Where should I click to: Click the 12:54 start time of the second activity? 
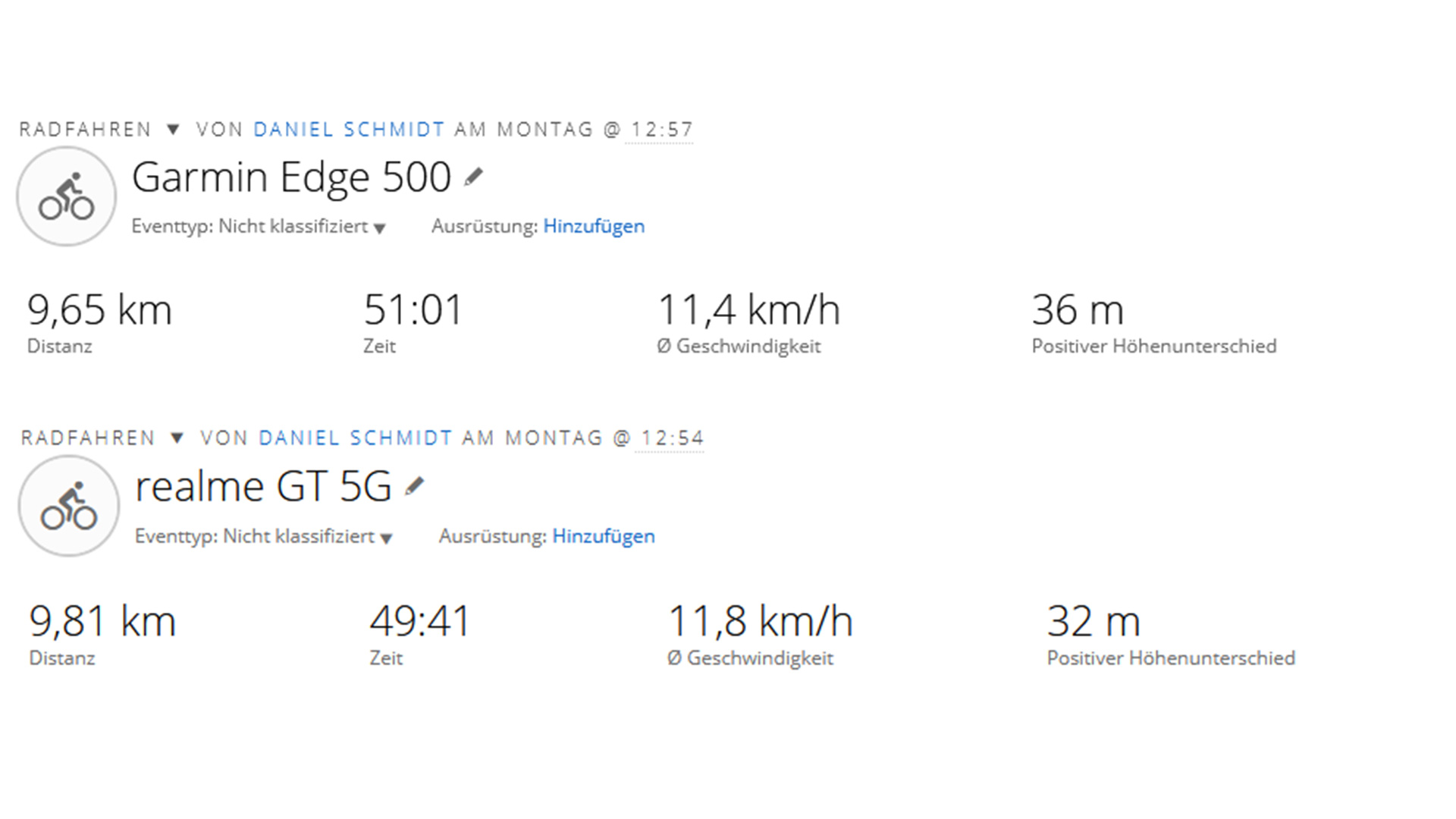672,438
